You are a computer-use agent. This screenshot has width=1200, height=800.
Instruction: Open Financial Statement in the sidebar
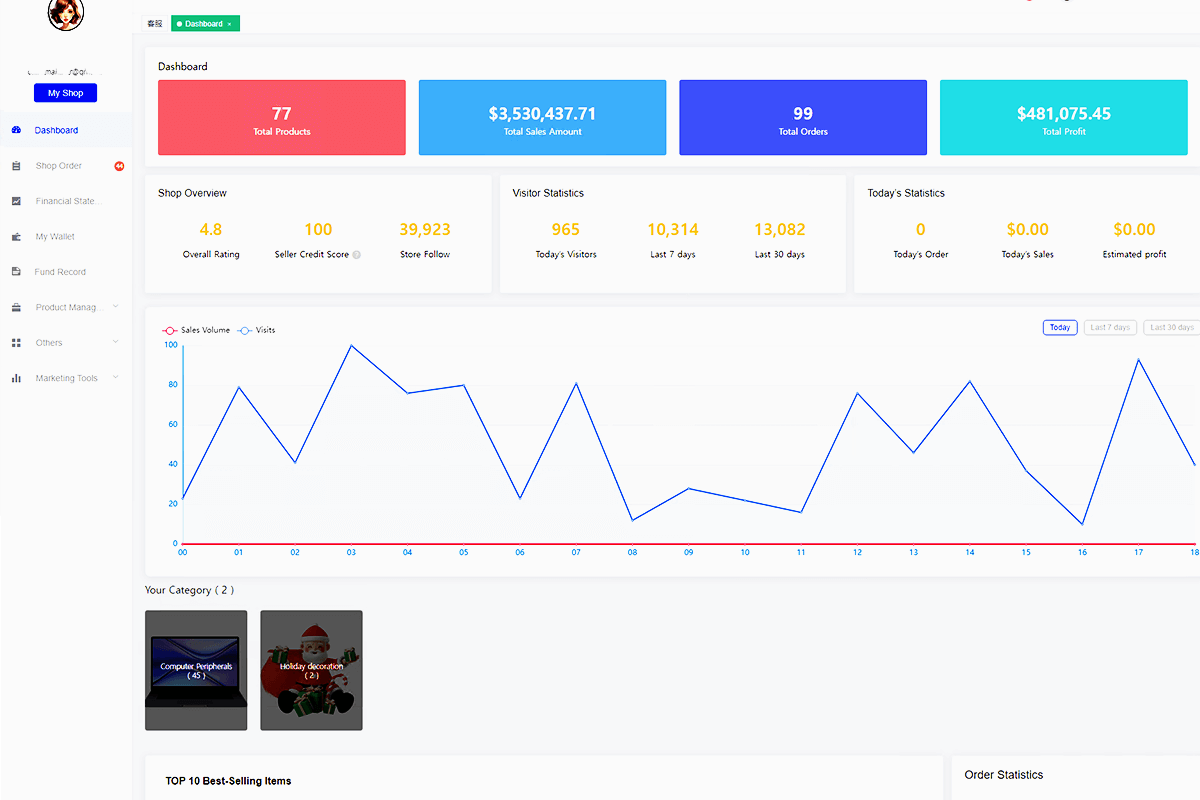tap(66, 201)
